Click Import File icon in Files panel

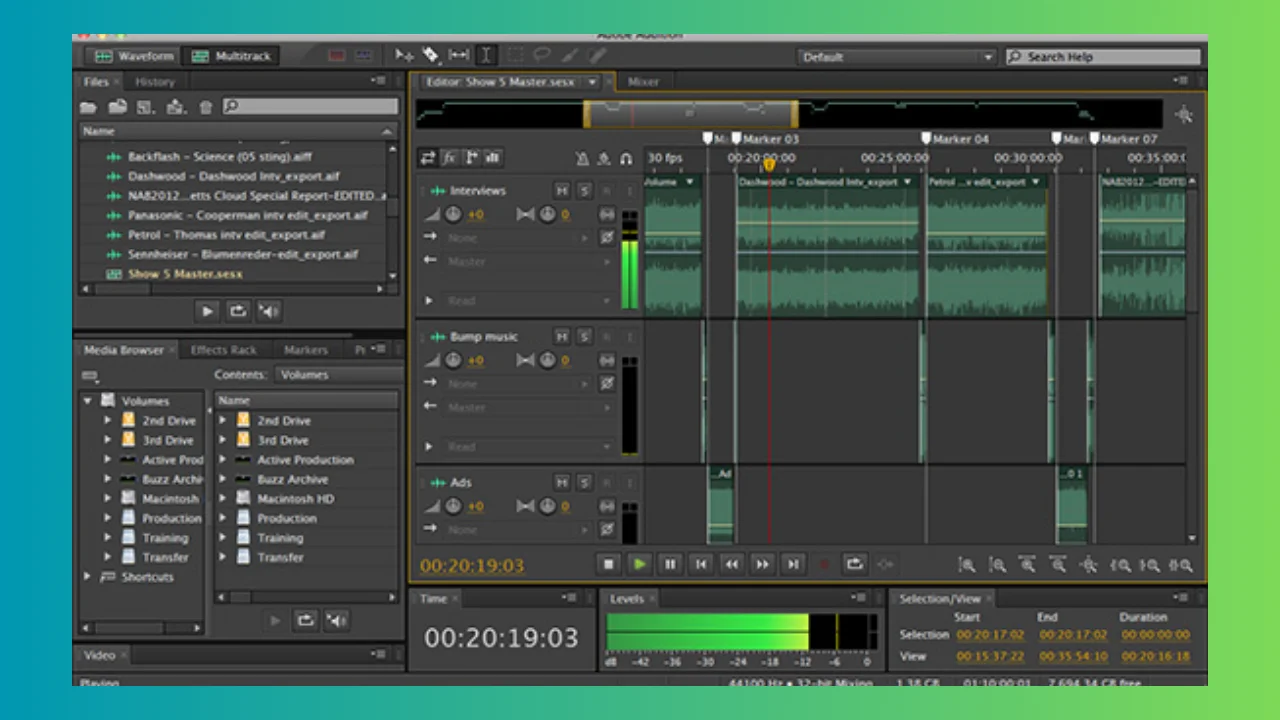[x=117, y=107]
